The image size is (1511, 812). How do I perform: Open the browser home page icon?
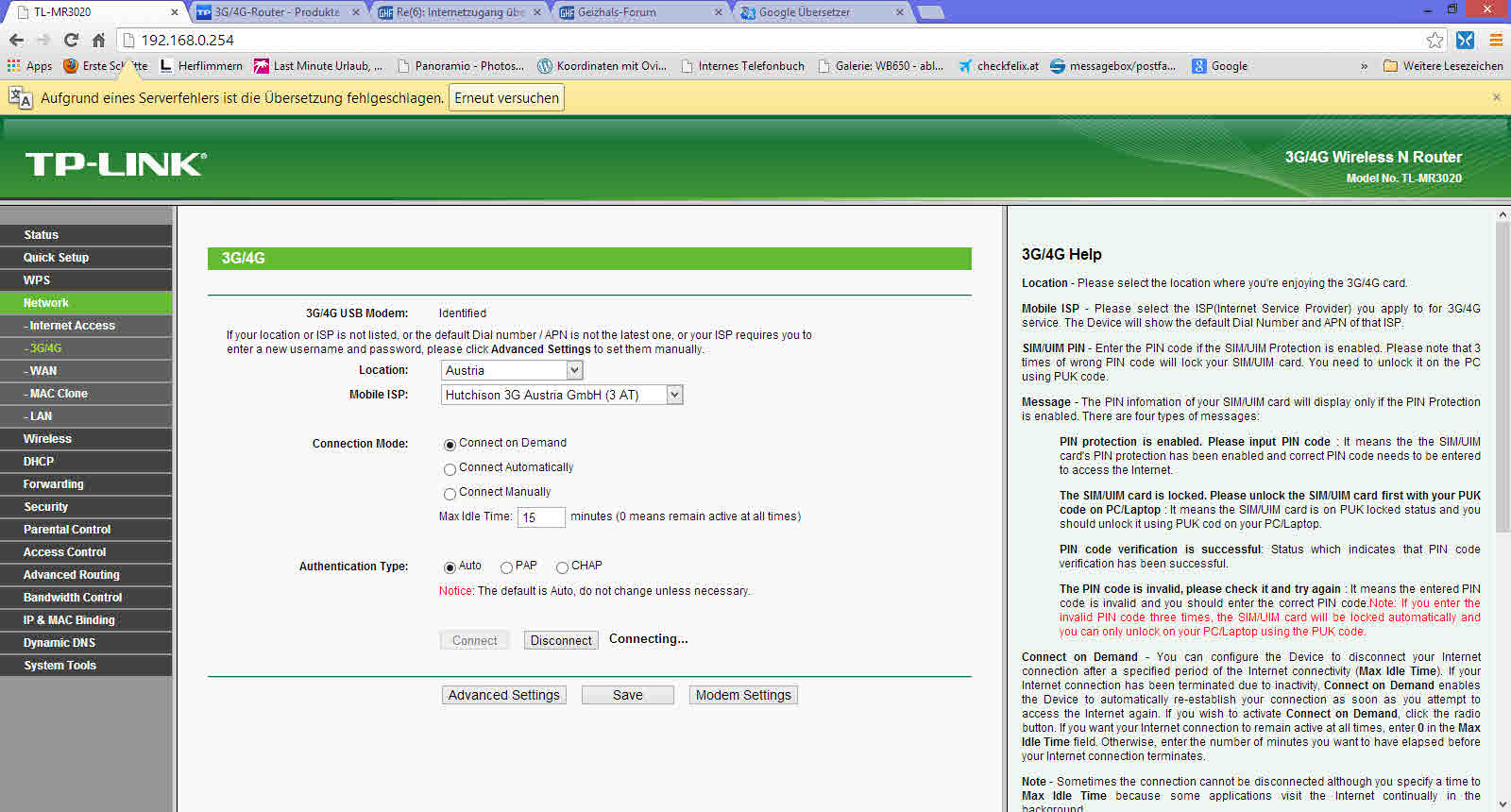coord(98,40)
